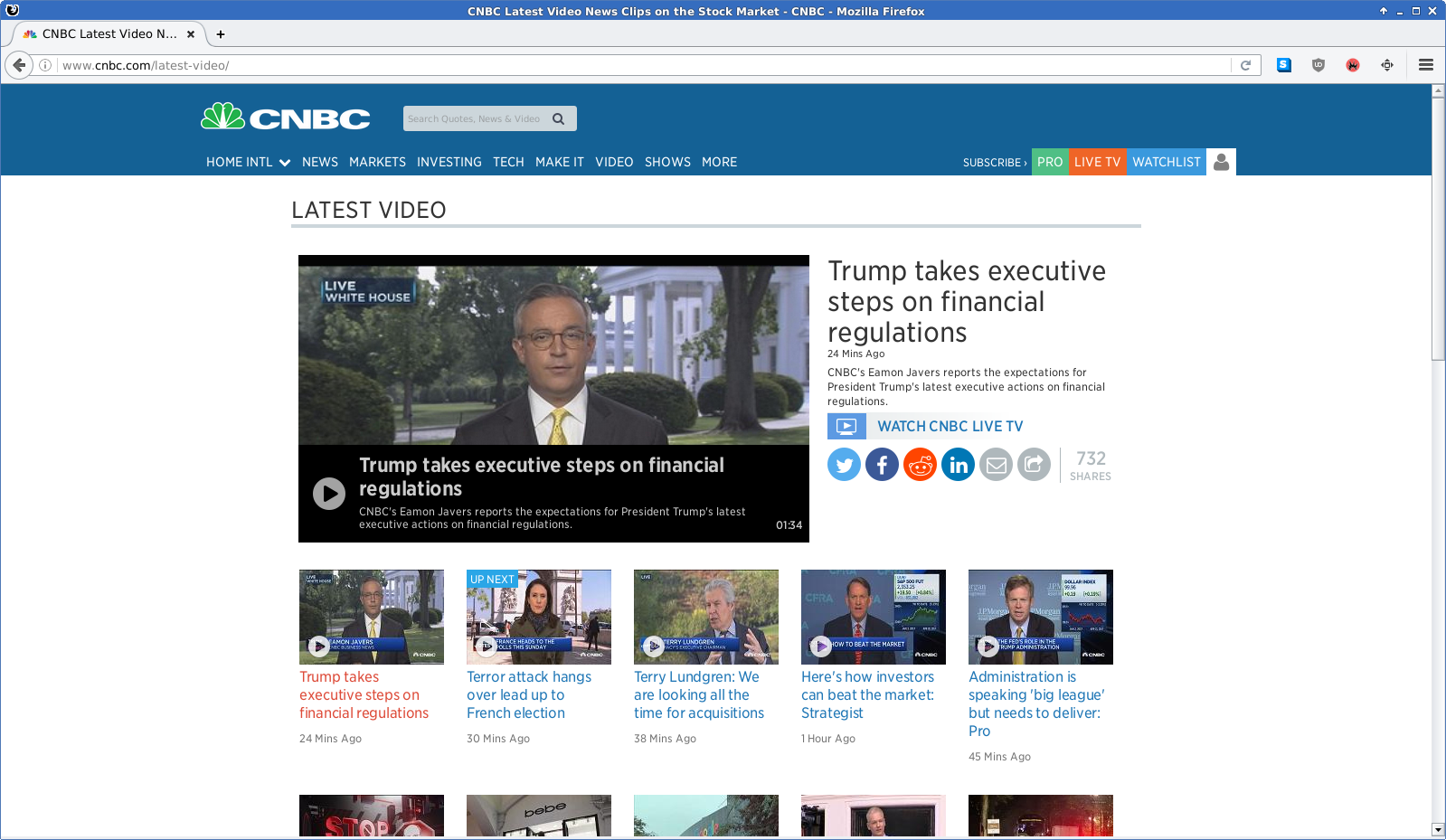Screen dimensions: 1446x840
Task: Click the LATEST VIDEO heading
Action: click(369, 210)
